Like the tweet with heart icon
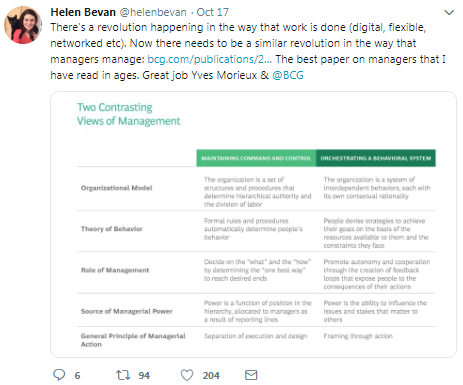This screenshot has height=385, width=463. (187, 375)
